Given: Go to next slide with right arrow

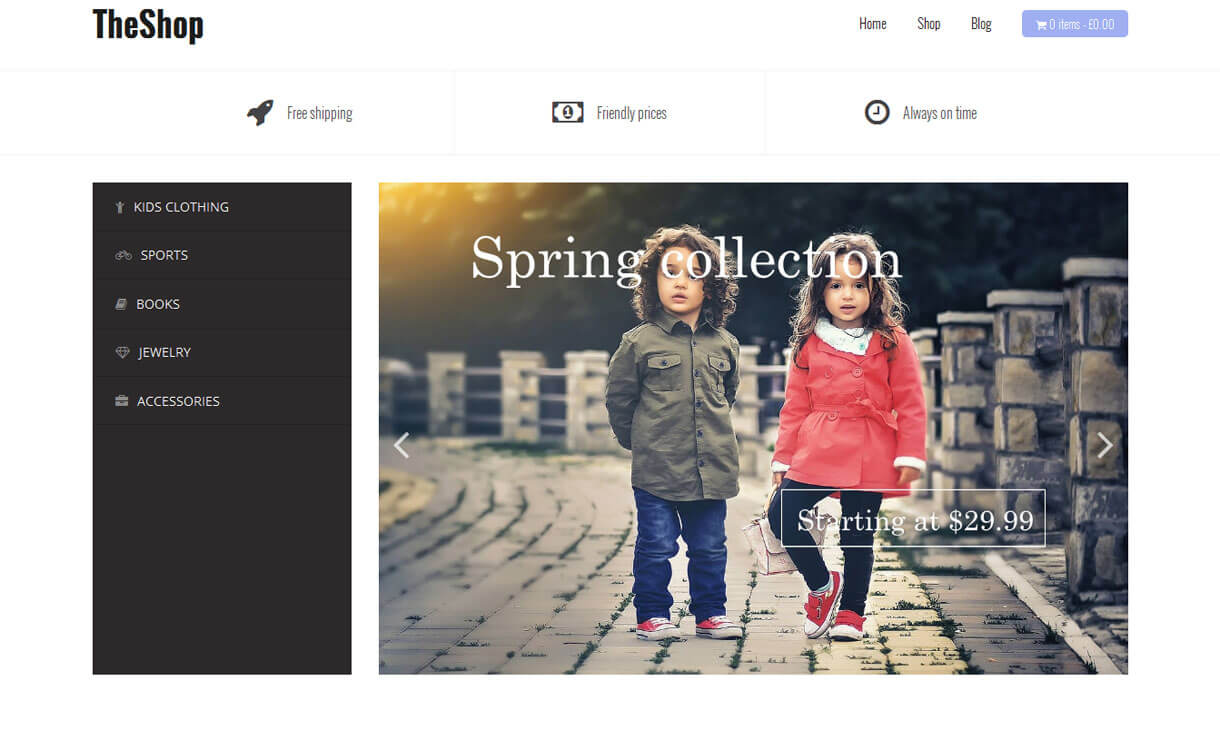Looking at the screenshot, I should (x=1104, y=445).
